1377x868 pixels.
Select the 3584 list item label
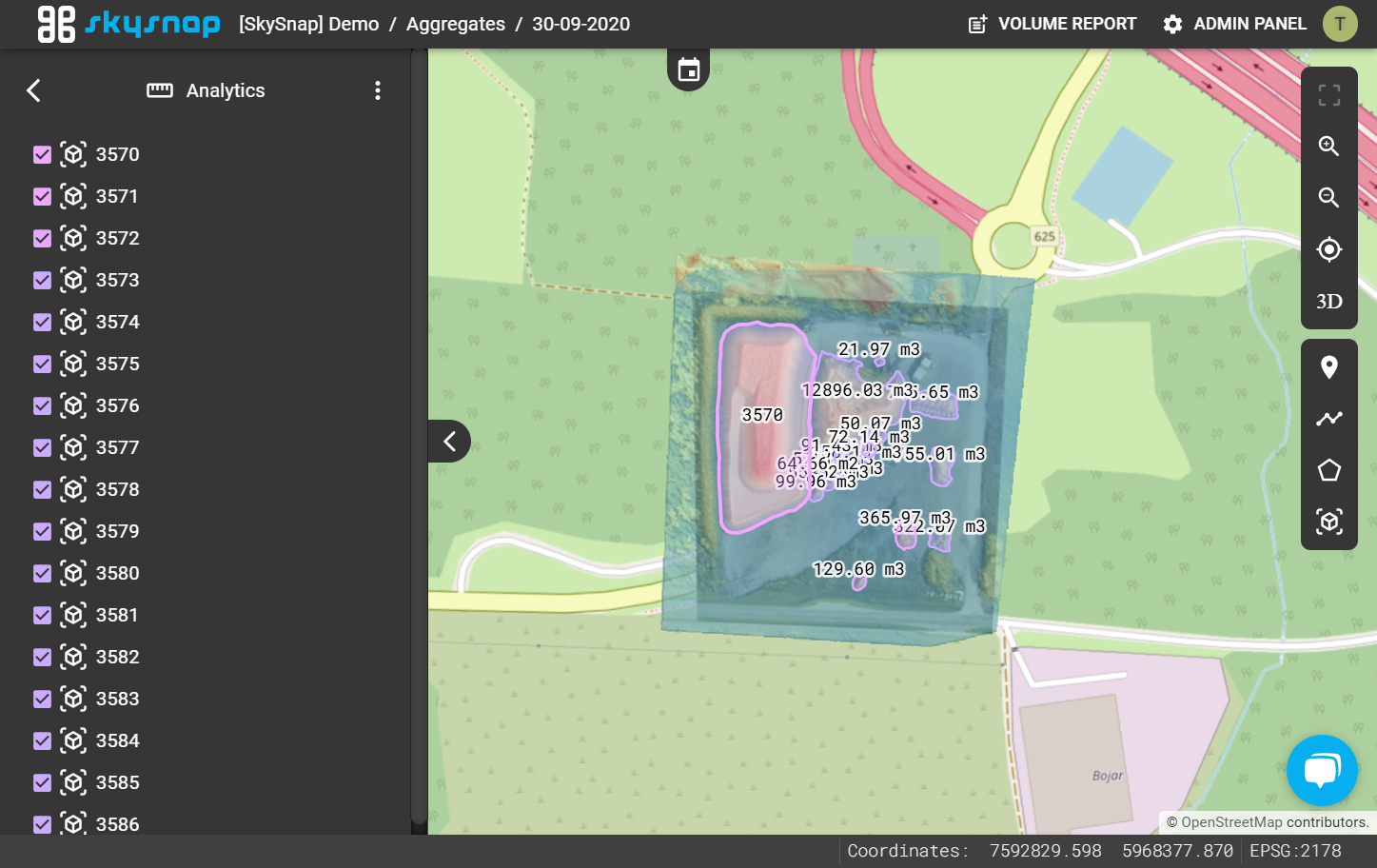click(x=118, y=740)
